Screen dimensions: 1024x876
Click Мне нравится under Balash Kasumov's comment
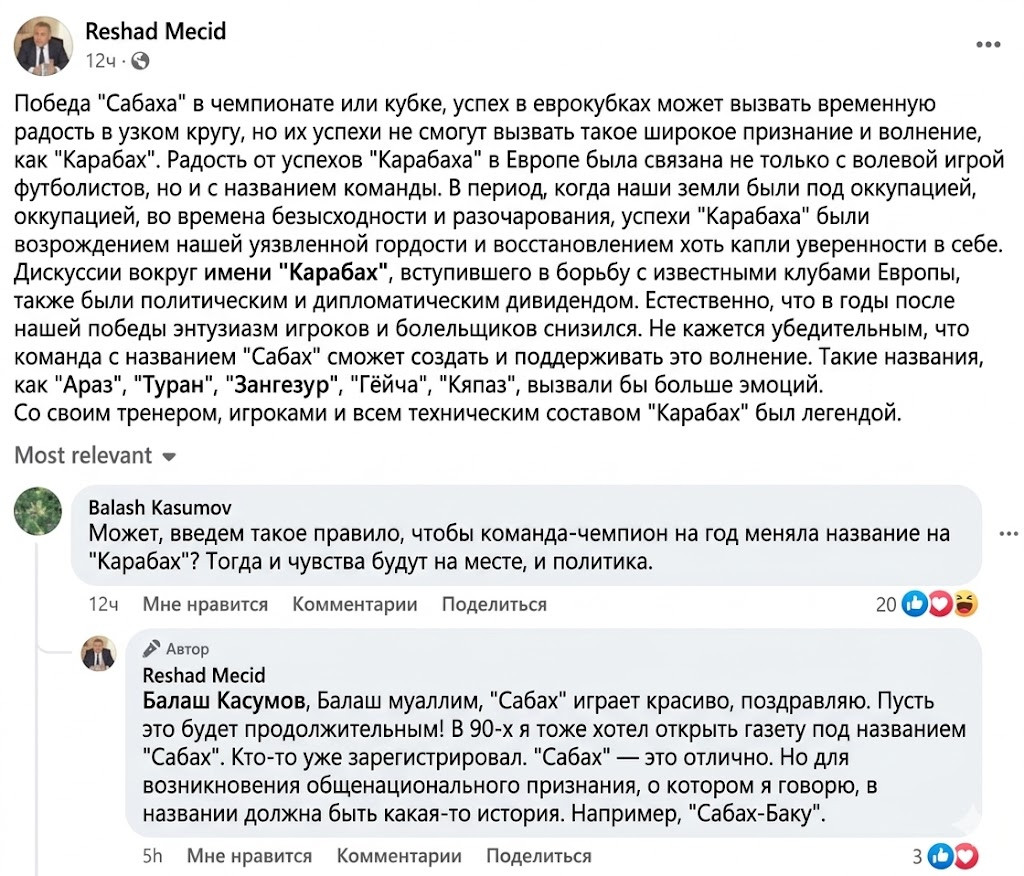pos(205,604)
